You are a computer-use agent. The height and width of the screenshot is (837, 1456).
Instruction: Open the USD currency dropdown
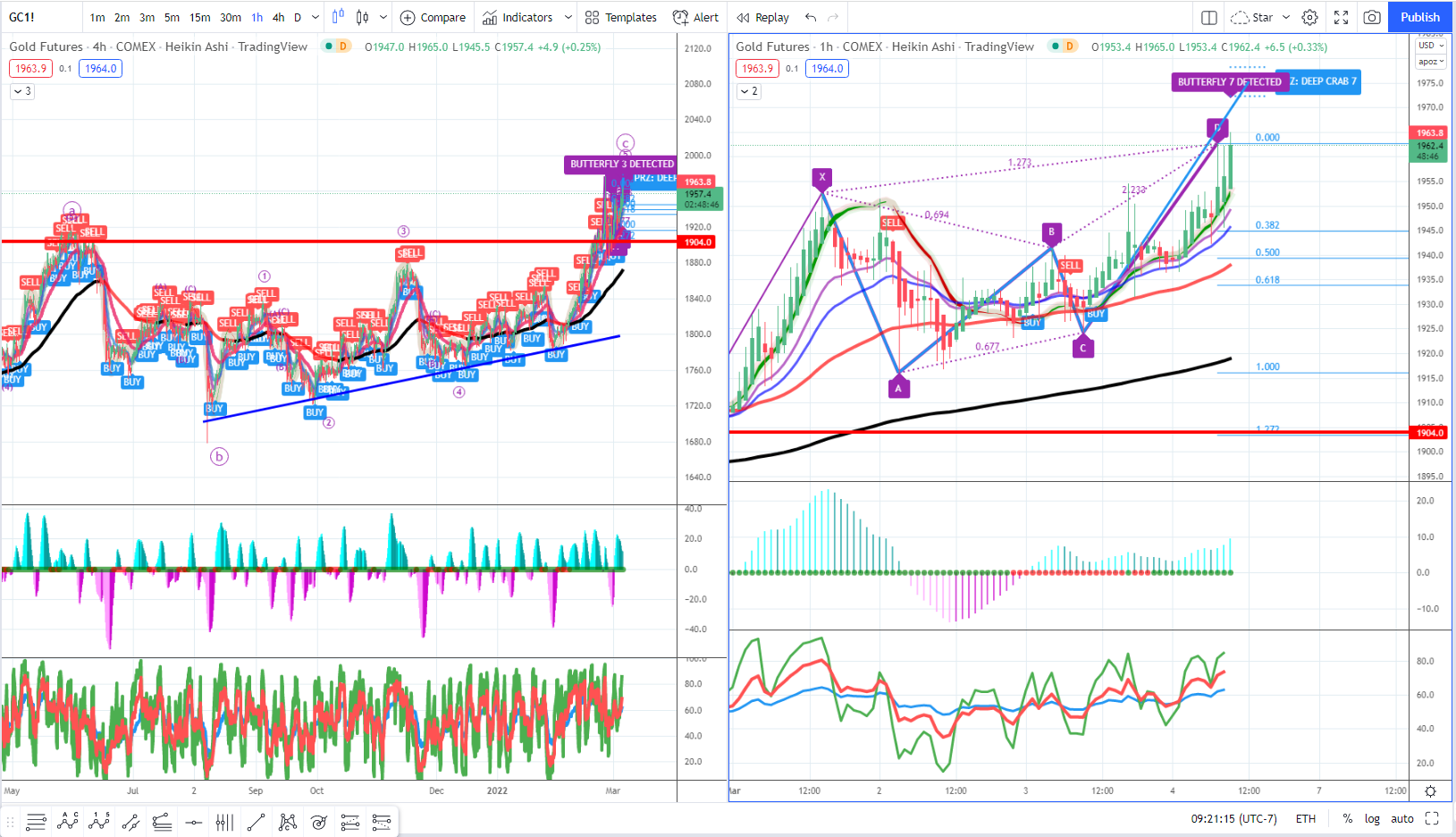click(x=1431, y=46)
